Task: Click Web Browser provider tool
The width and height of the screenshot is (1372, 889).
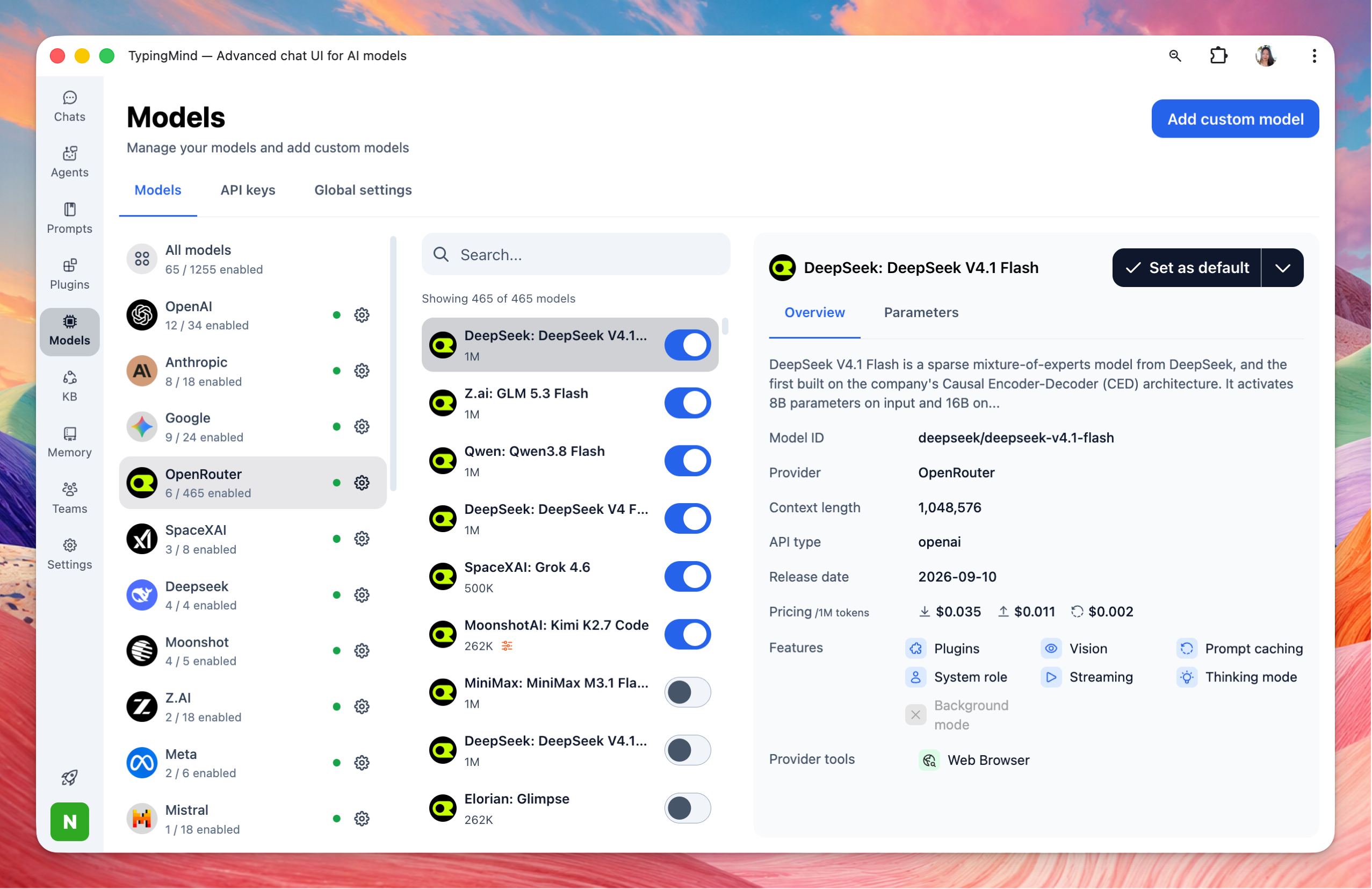Action: [x=974, y=761]
